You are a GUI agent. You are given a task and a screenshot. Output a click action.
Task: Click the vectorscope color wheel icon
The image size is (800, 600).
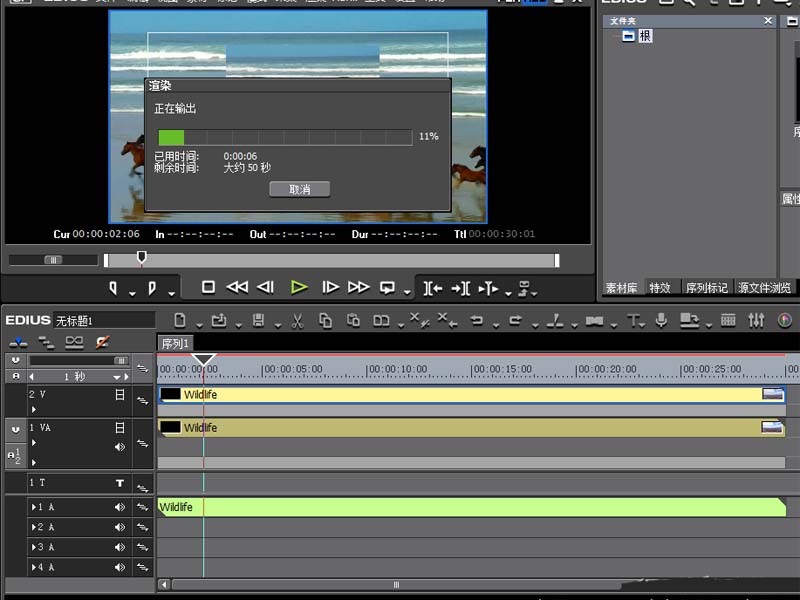pos(785,321)
